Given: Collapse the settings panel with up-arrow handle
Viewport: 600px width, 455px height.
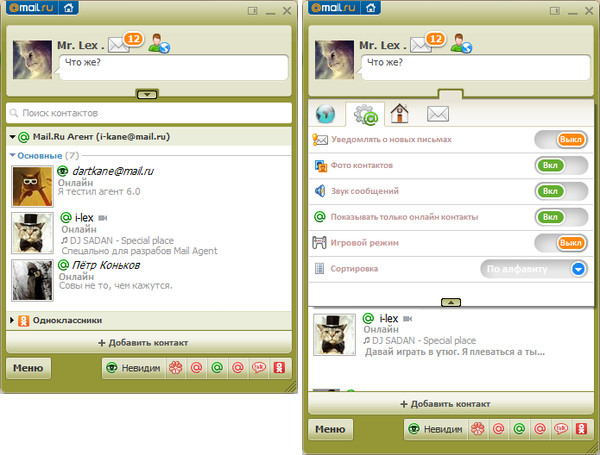Looking at the screenshot, I should click(451, 303).
